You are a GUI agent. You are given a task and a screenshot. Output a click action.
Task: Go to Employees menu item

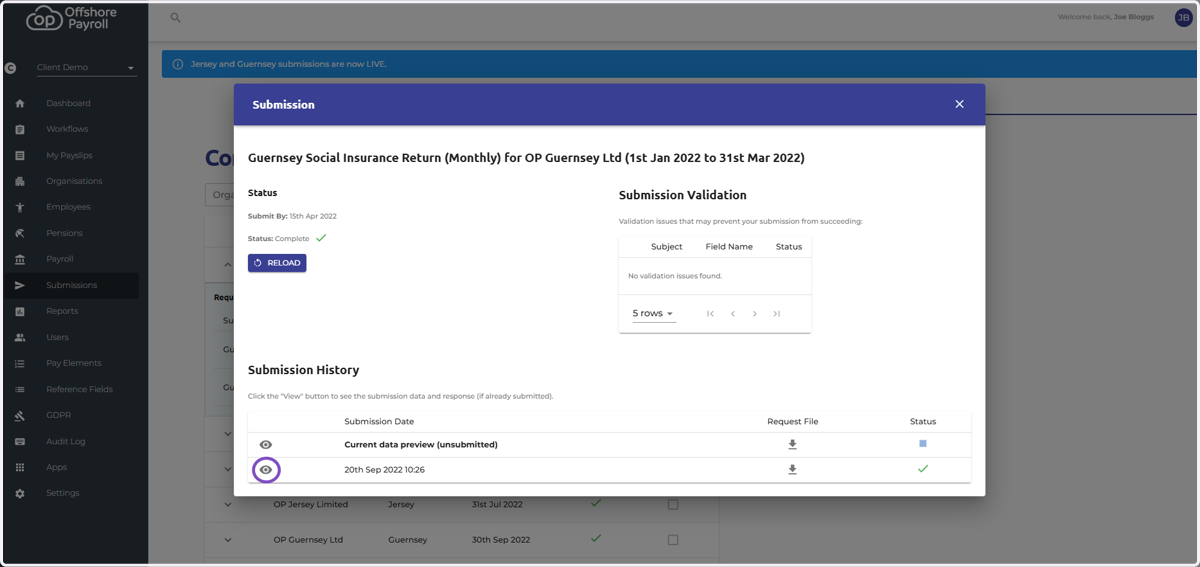68,207
